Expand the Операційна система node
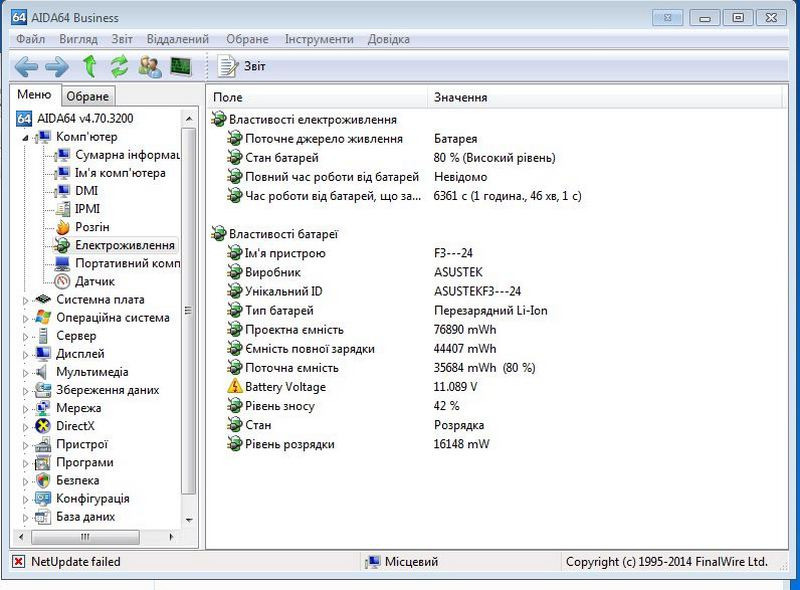Viewport: 800px width, 590px height. (25, 318)
